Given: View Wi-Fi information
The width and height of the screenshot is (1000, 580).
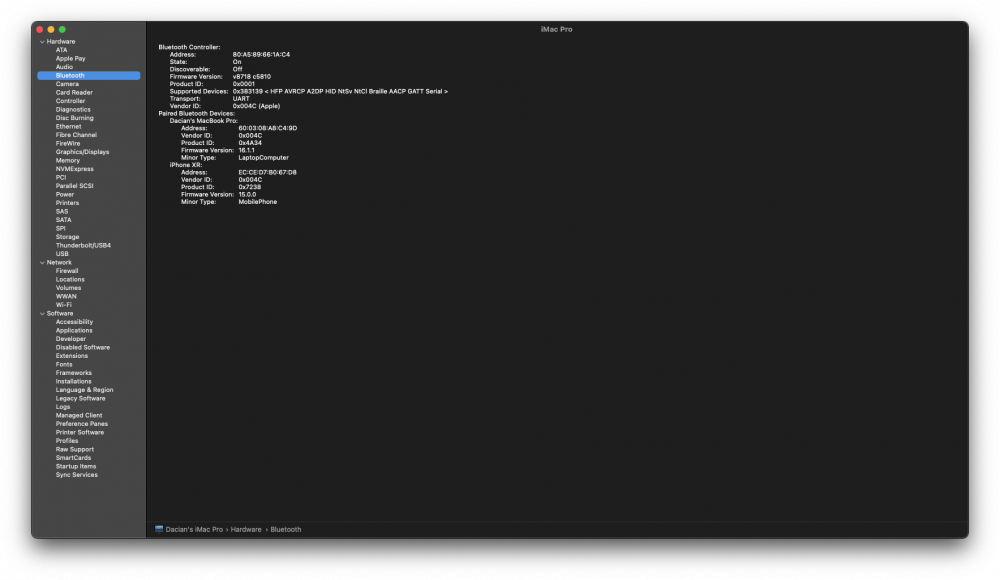Looking at the screenshot, I should coord(64,305).
